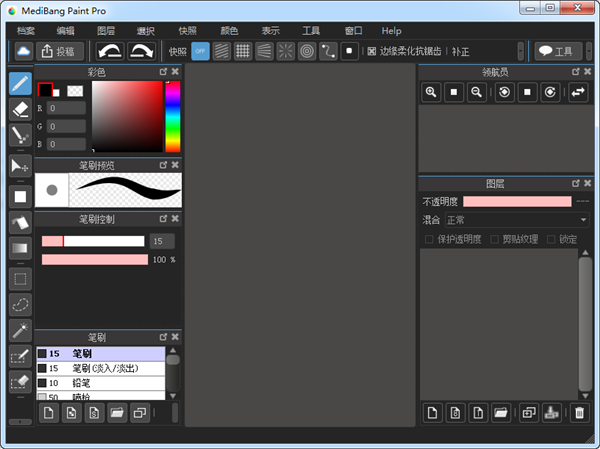Image resolution: width=600 pixels, height=449 pixels.
Task: Enable the 保护透明度 checkbox
Action: (430, 239)
